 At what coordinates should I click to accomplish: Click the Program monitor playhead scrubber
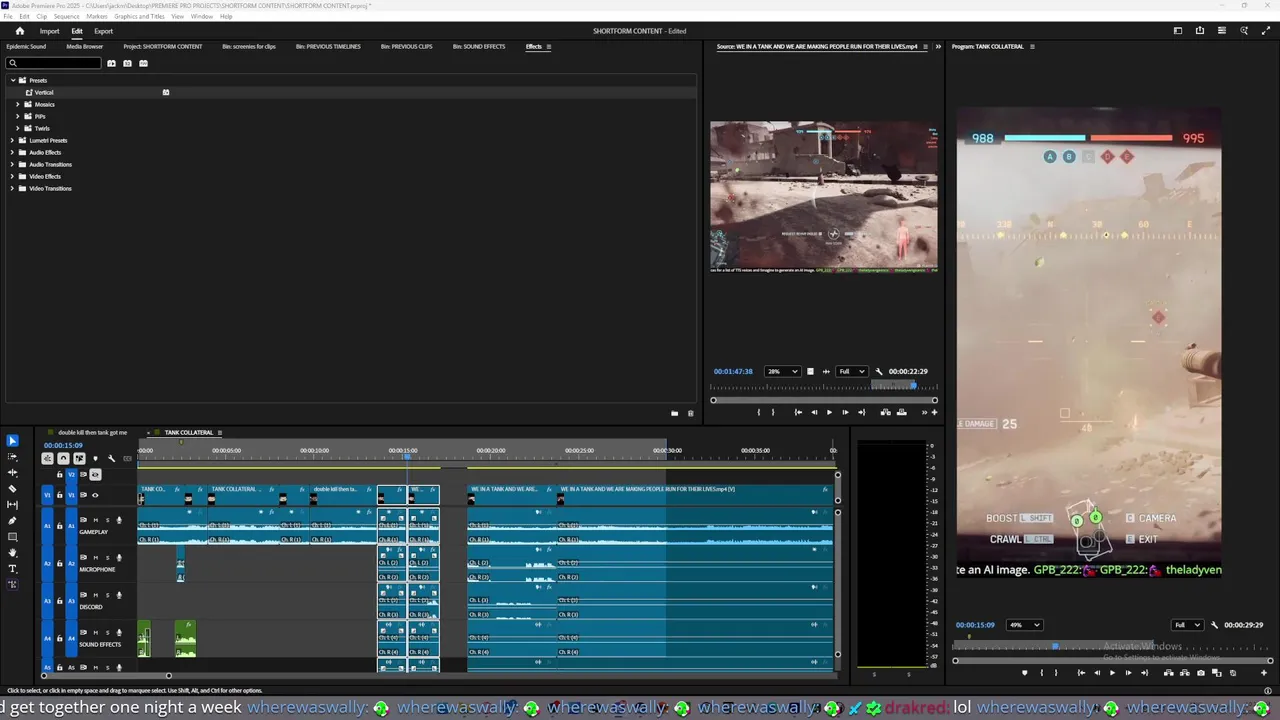[1055, 646]
